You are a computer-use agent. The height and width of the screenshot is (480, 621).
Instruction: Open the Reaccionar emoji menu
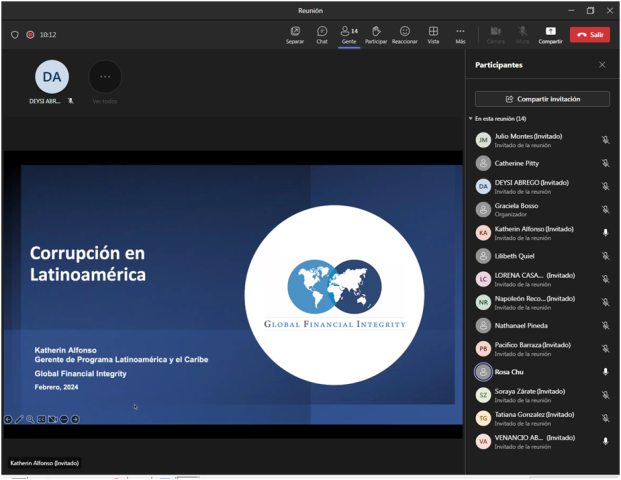[404, 35]
